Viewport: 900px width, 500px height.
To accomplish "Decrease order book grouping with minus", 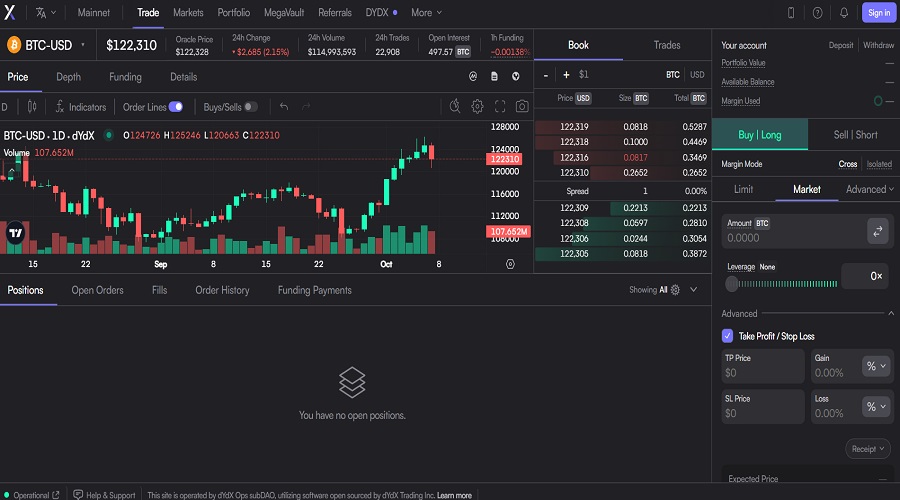I will 546,75.
